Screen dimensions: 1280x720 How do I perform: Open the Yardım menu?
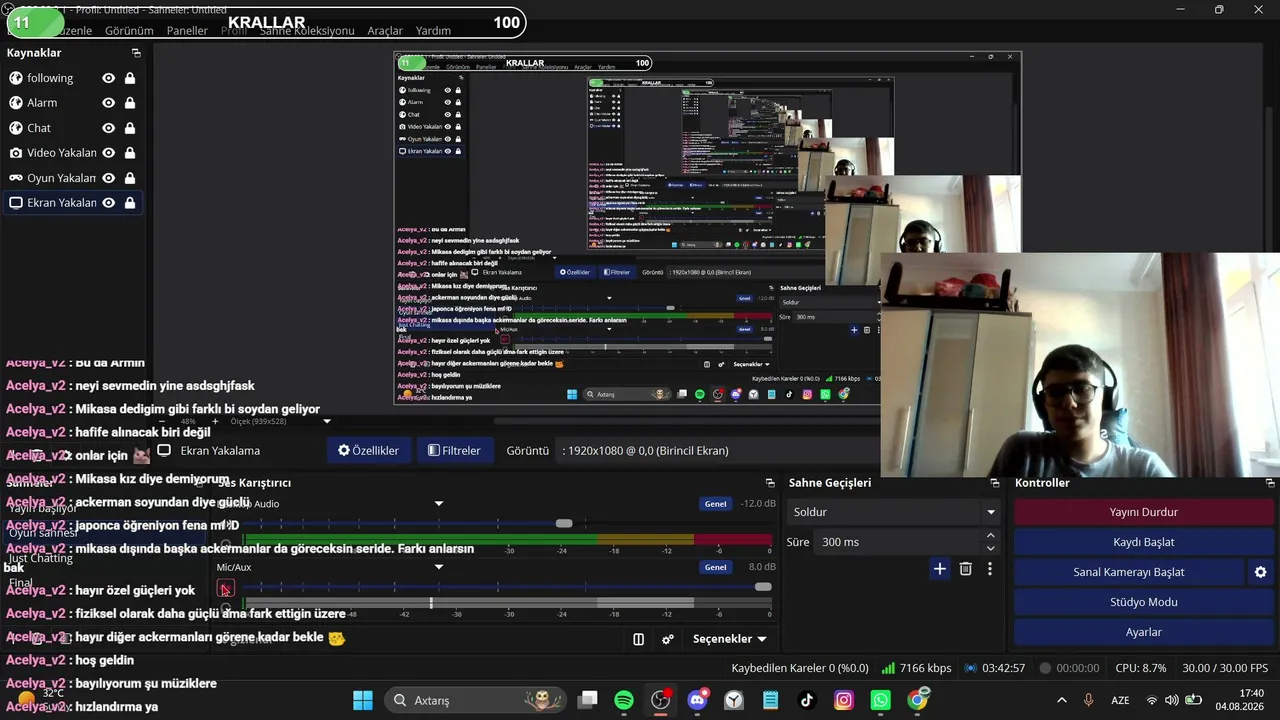[433, 31]
